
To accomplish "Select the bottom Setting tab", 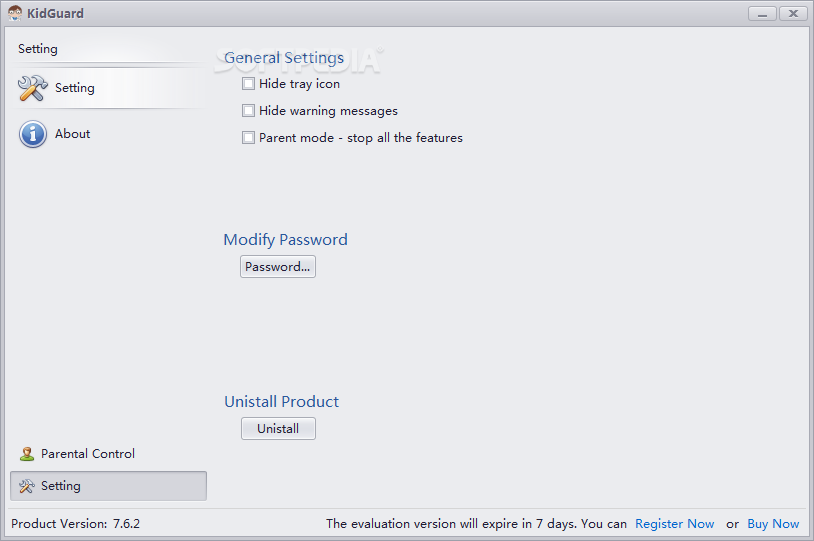I will [108, 486].
